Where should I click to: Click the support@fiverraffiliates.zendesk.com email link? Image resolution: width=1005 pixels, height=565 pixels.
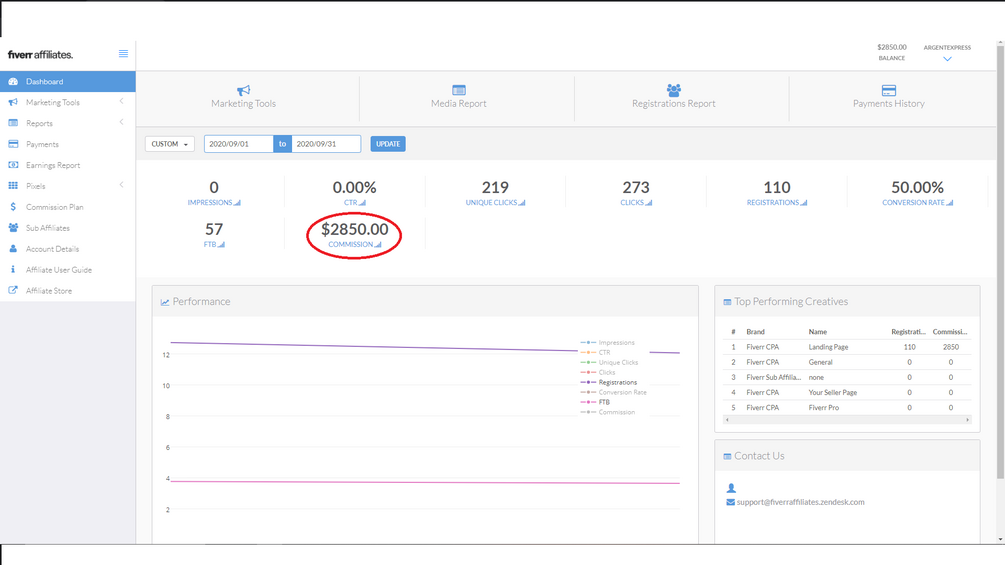click(x=801, y=502)
